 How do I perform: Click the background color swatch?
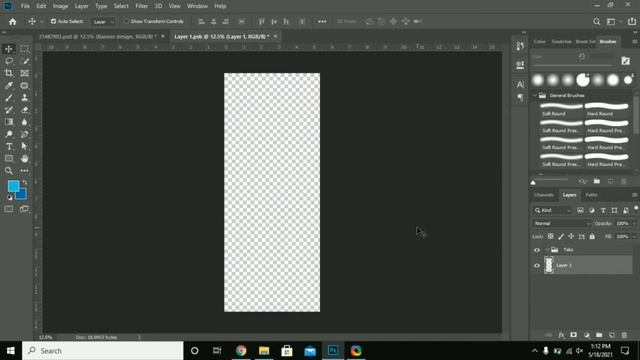(x=22, y=195)
